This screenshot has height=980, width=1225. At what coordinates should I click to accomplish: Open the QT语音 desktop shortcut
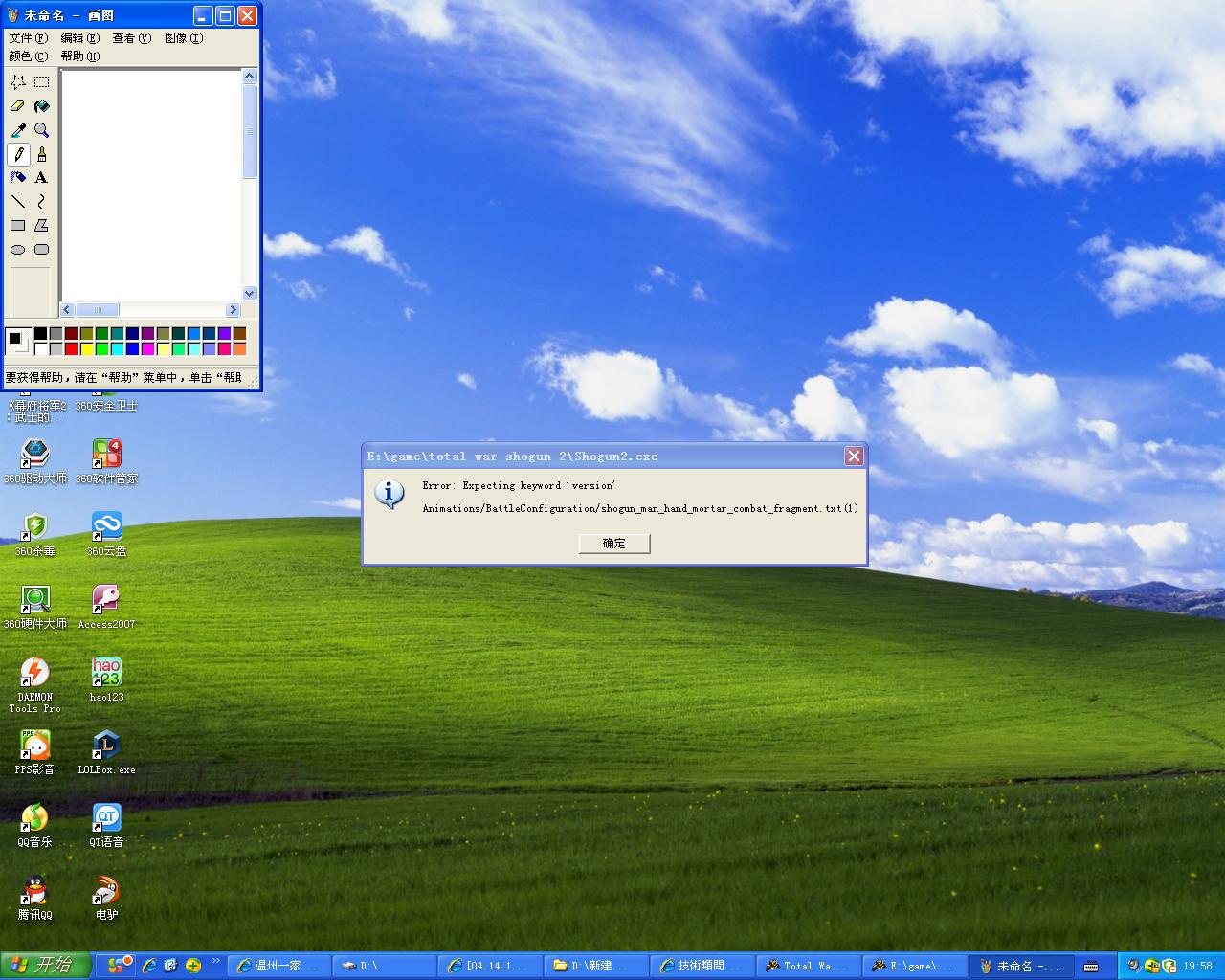pyautogui.click(x=106, y=825)
